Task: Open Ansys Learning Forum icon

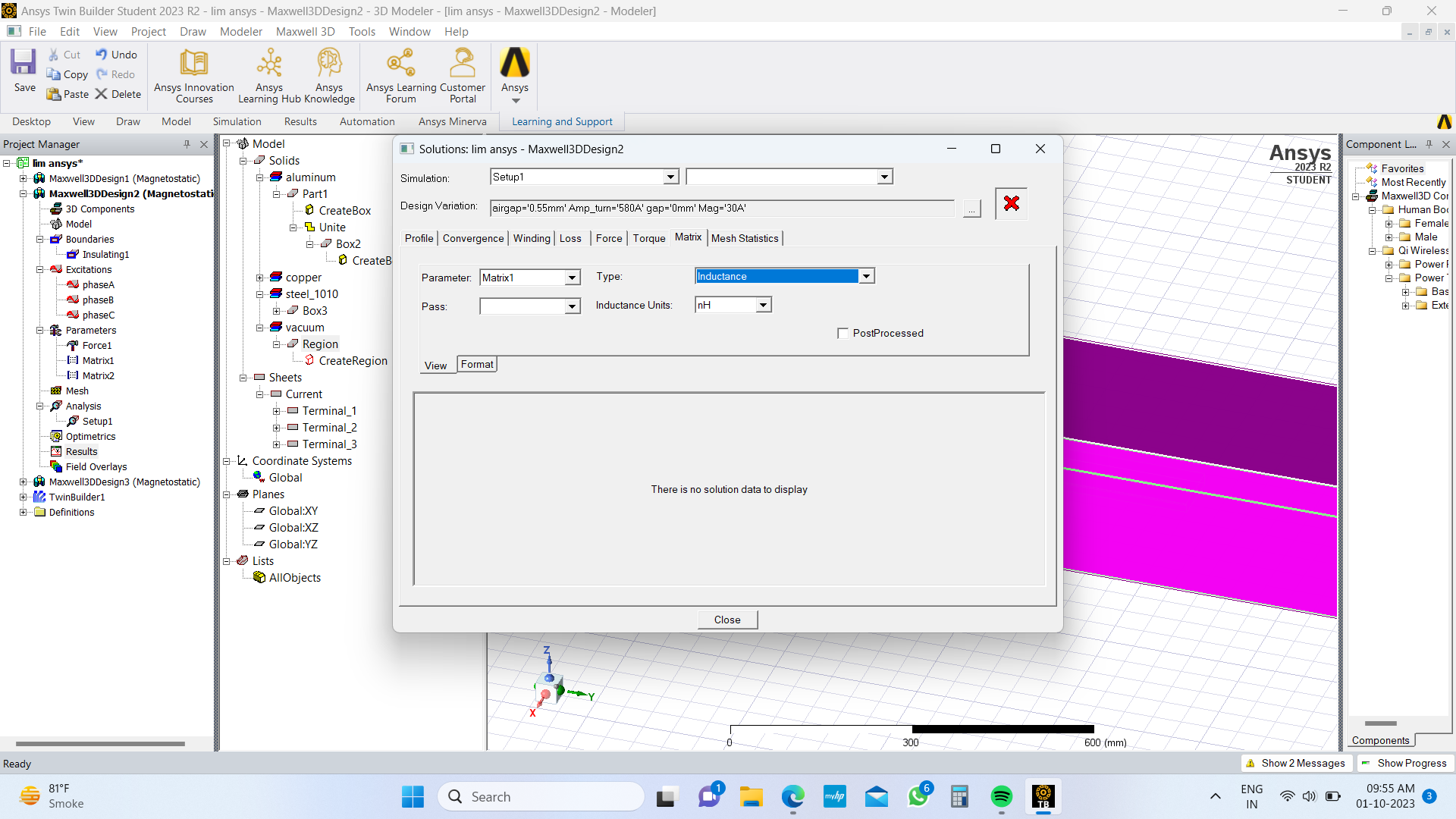Action: [400, 62]
